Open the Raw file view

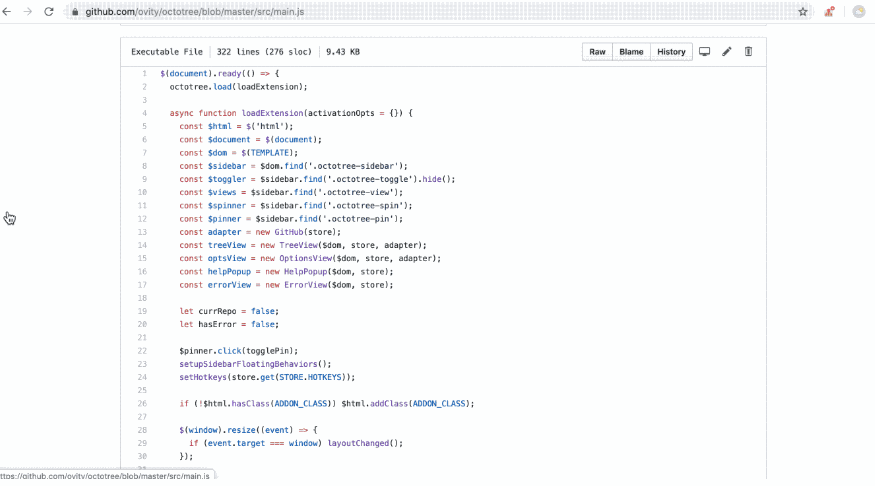(x=597, y=52)
